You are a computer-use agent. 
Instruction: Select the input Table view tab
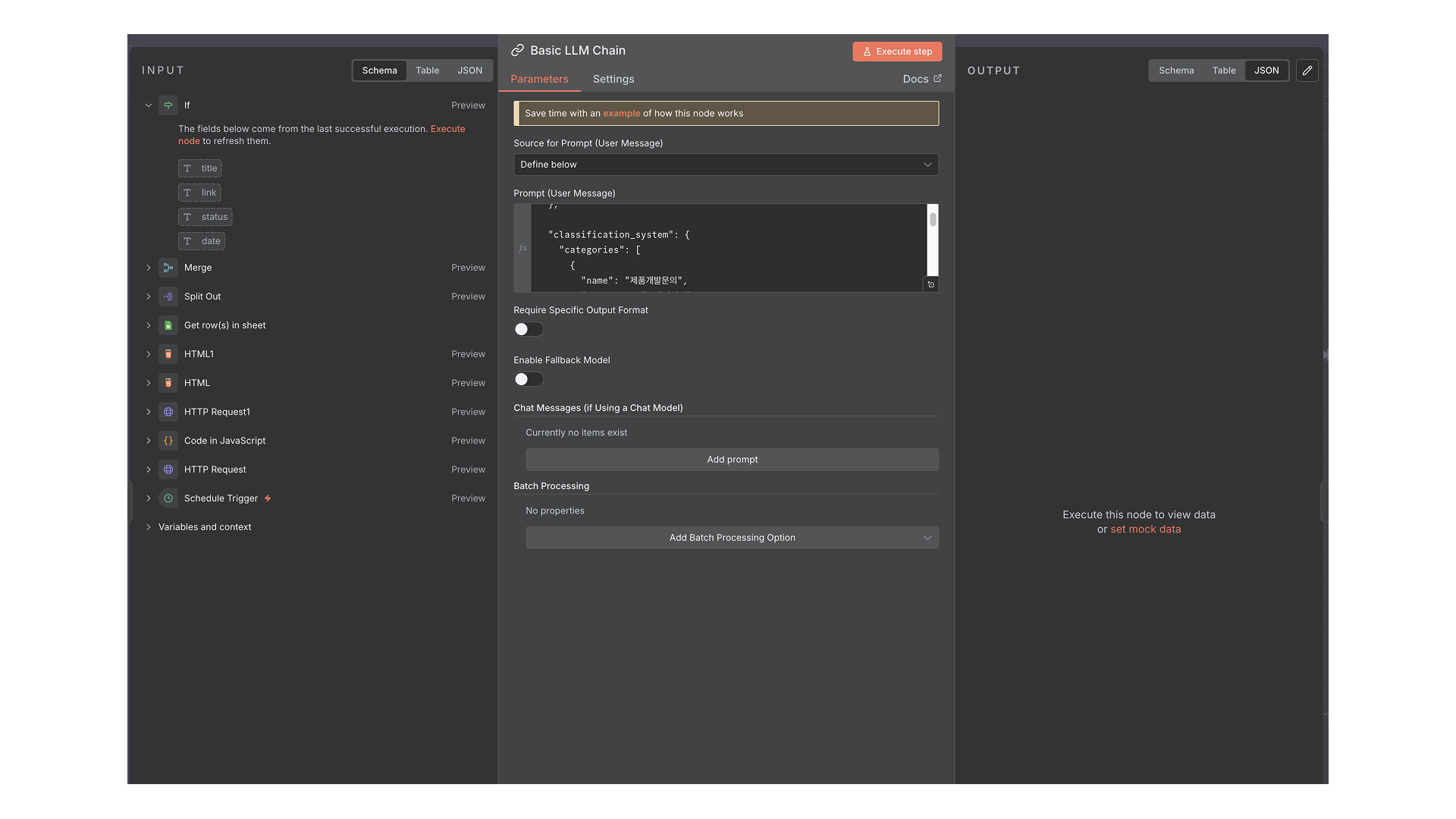[x=427, y=71]
